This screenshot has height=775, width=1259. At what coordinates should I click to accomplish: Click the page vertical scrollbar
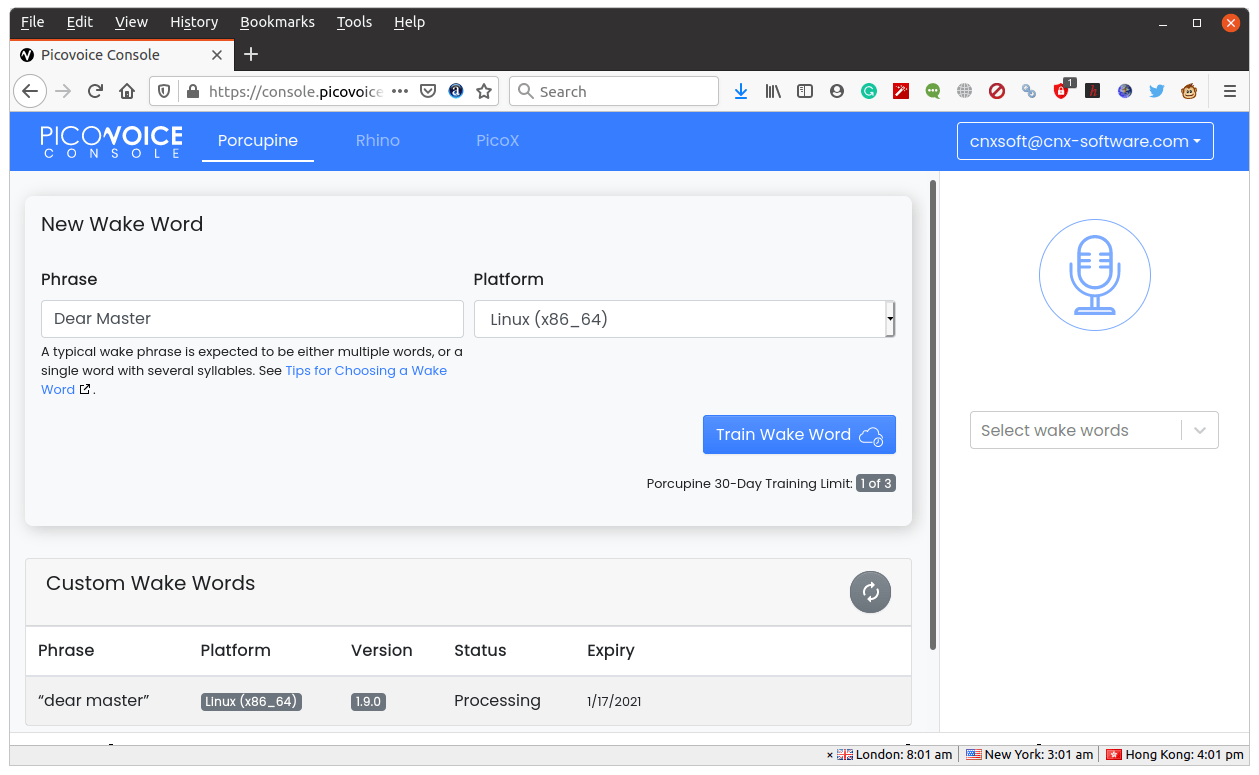pos(933,414)
